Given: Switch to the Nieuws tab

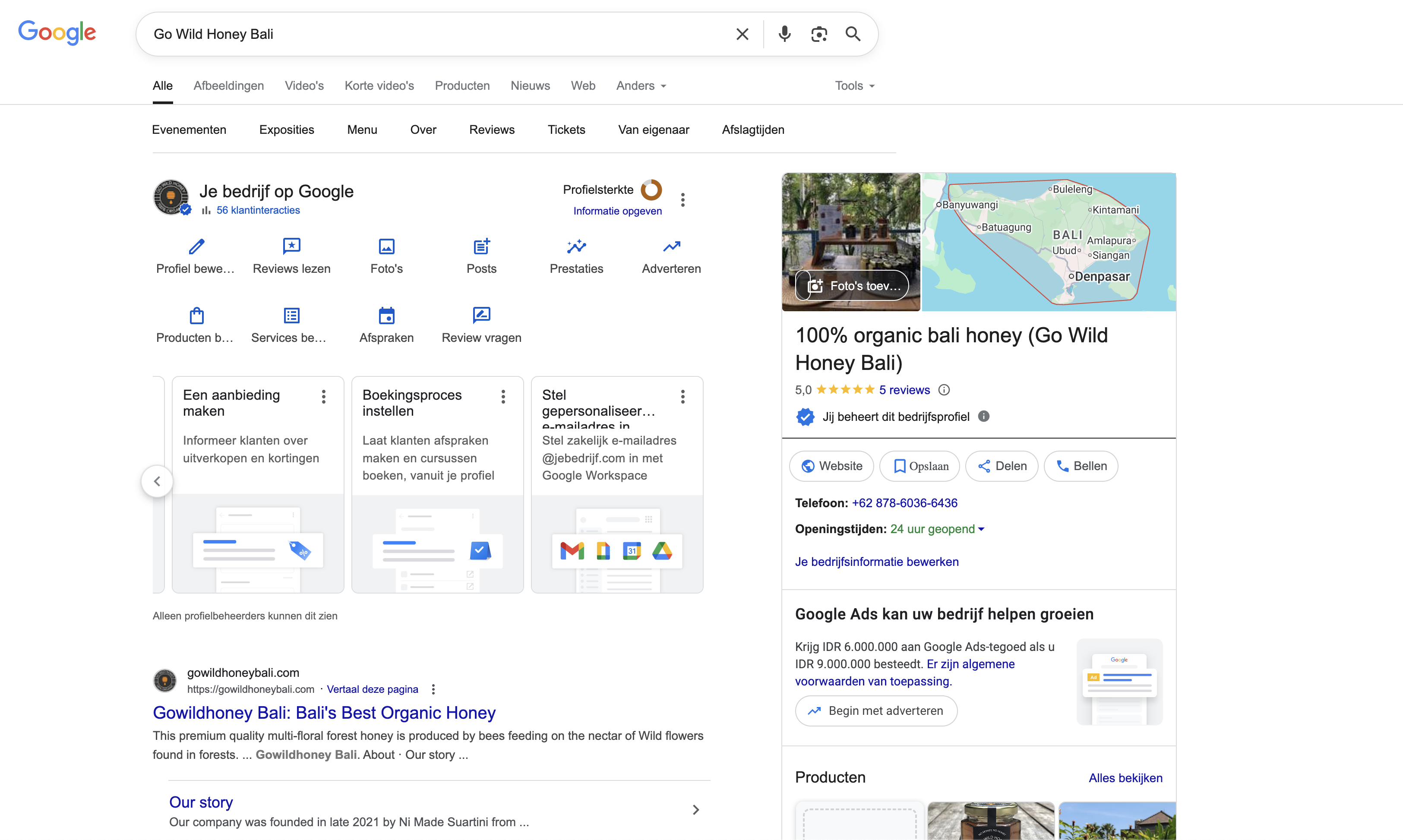Looking at the screenshot, I should (x=530, y=85).
